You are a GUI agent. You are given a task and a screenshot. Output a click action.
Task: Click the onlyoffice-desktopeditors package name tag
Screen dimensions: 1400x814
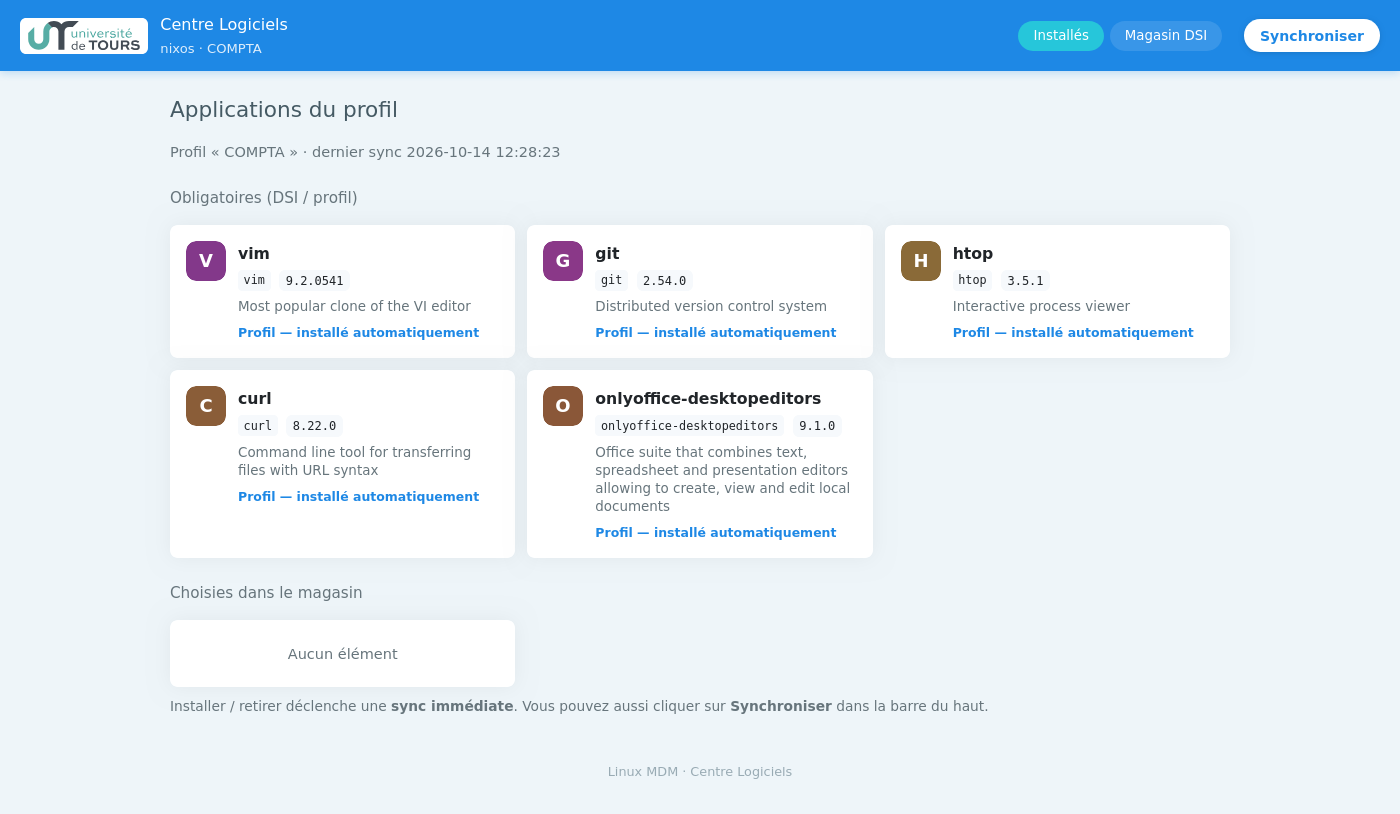click(690, 426)
